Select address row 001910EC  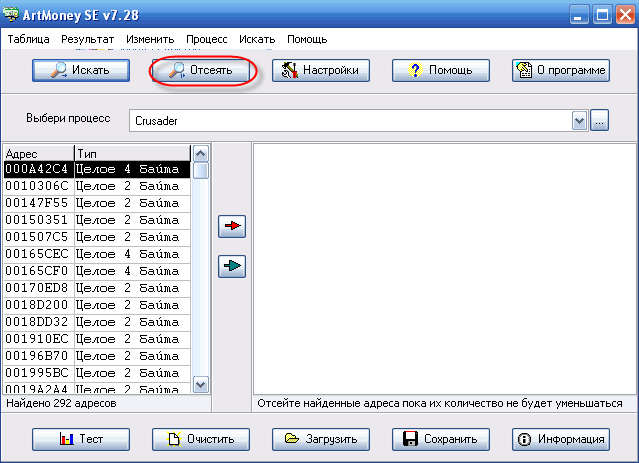click(97, 339)
